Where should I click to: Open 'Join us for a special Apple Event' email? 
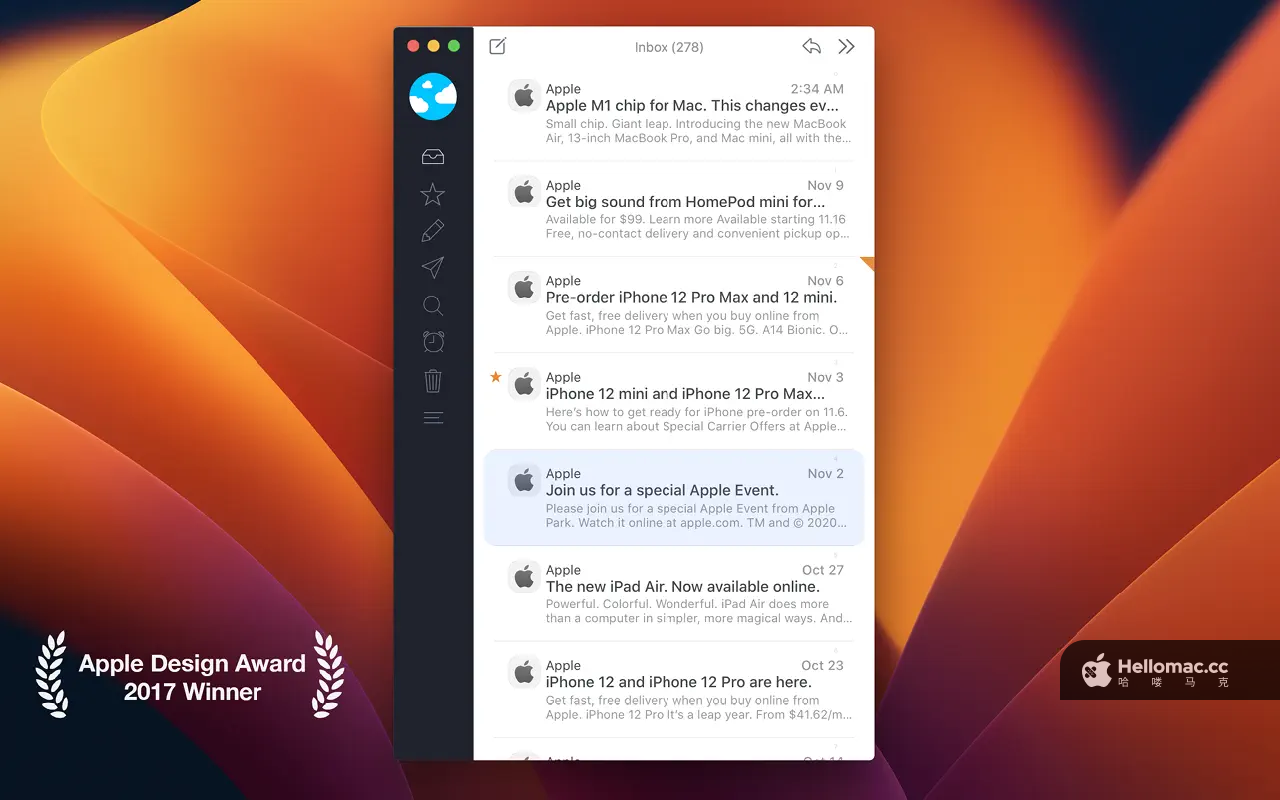(662, 491)
